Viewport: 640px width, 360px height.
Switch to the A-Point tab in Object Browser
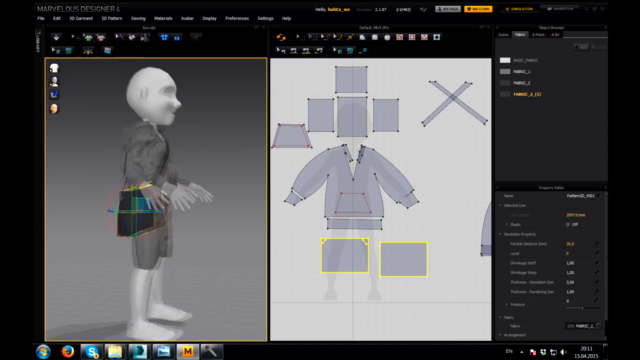click(538, 35)
